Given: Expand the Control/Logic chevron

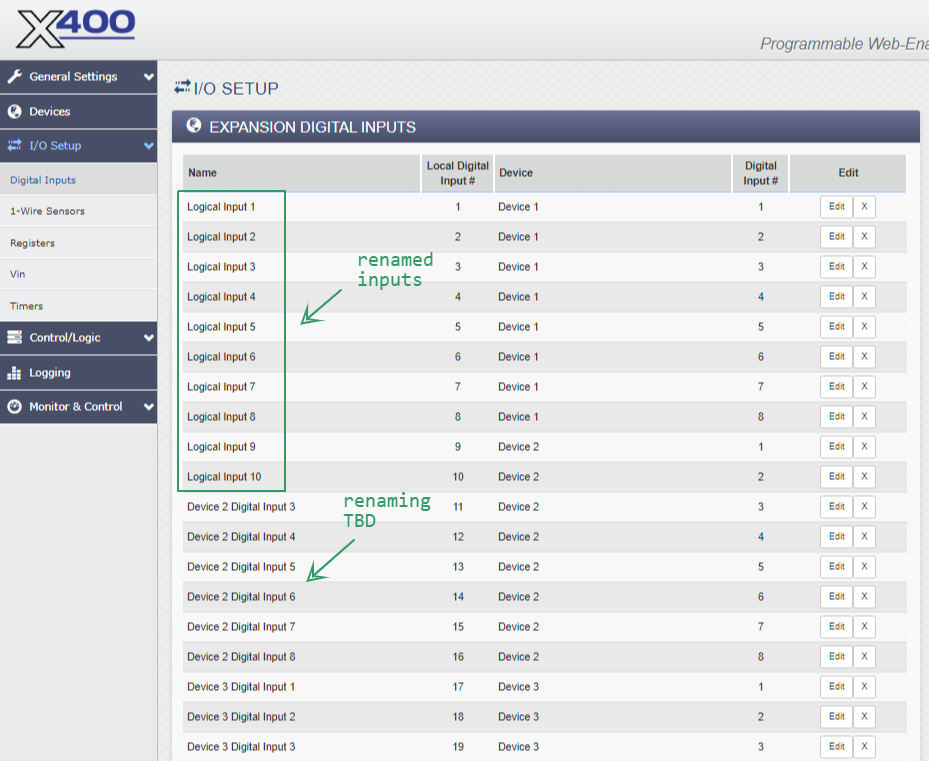Looking at the screenshot, I should 148,338.
